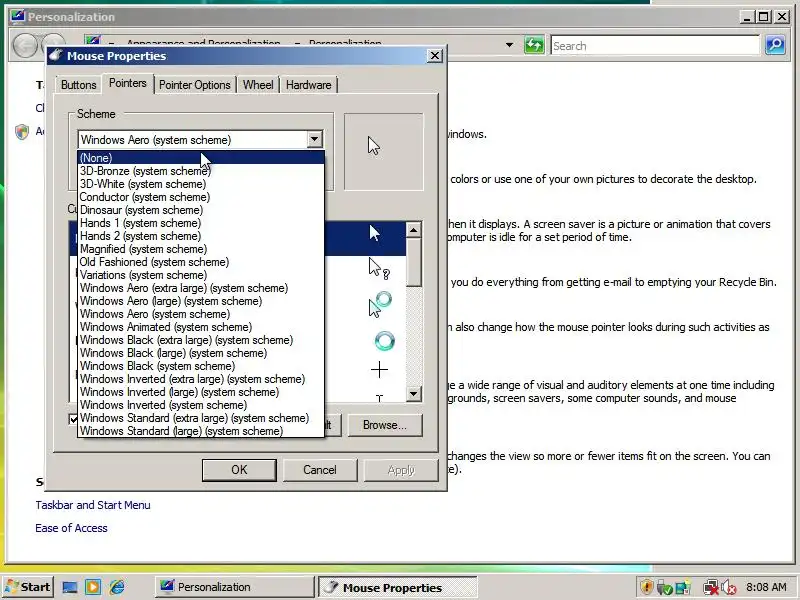
Task: Select Dinosaur (system scheme)
Action: pyautogui.click(x=201, y=210)
